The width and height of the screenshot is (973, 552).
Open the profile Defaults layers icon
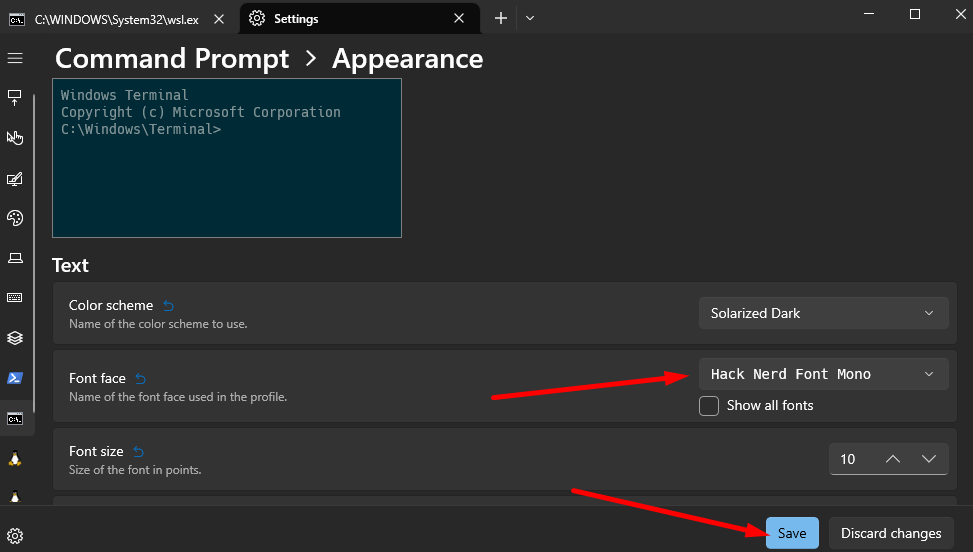tap(15, 338)
